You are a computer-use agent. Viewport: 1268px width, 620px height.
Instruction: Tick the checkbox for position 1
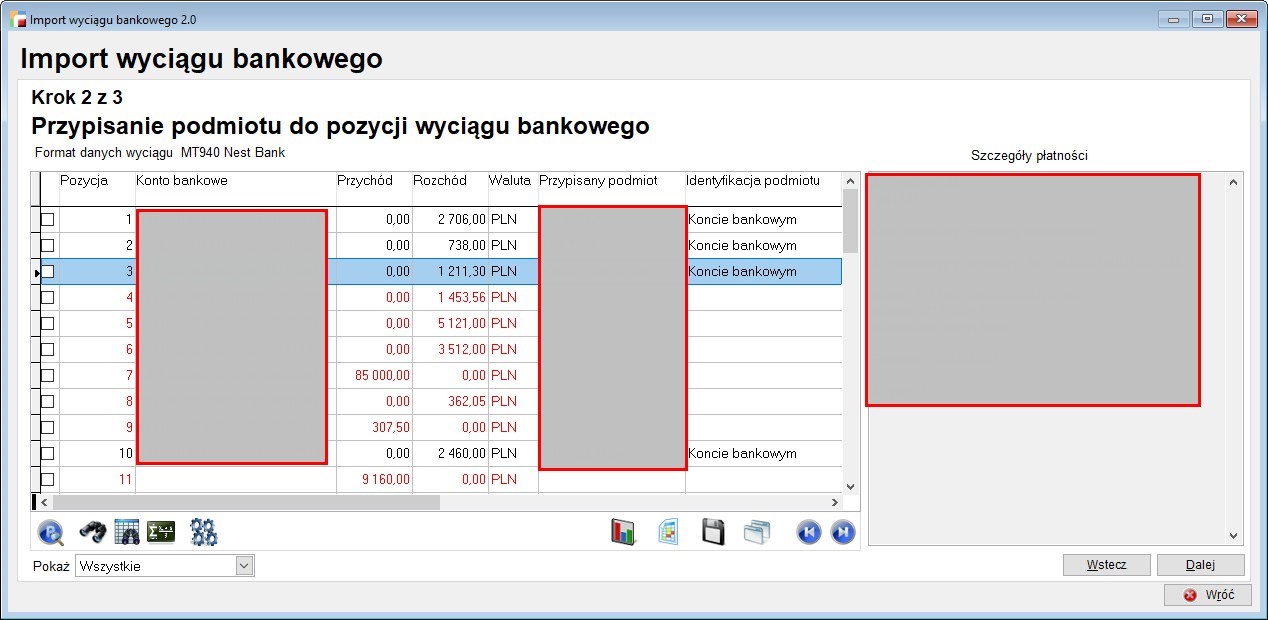[x=47, y=219]
